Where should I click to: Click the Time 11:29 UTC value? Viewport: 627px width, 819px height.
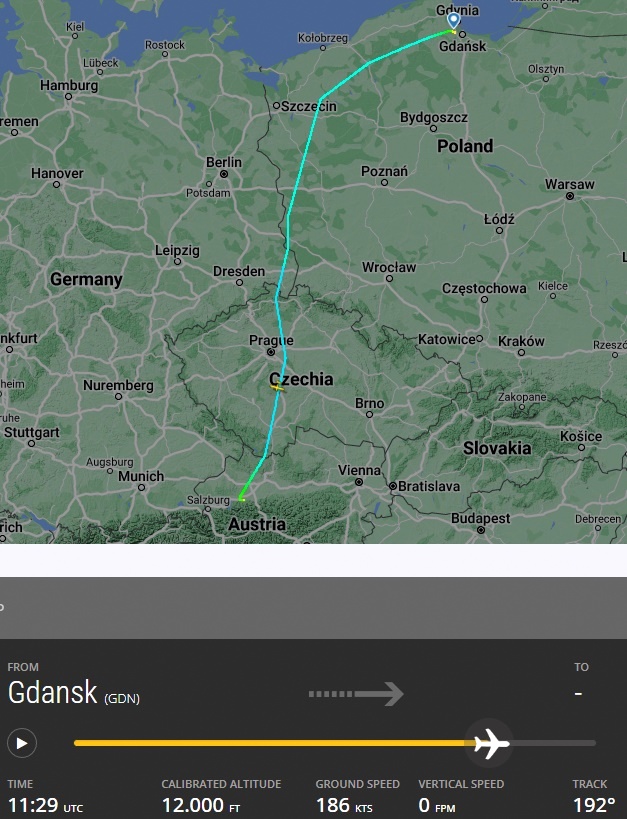coord(45,805)
